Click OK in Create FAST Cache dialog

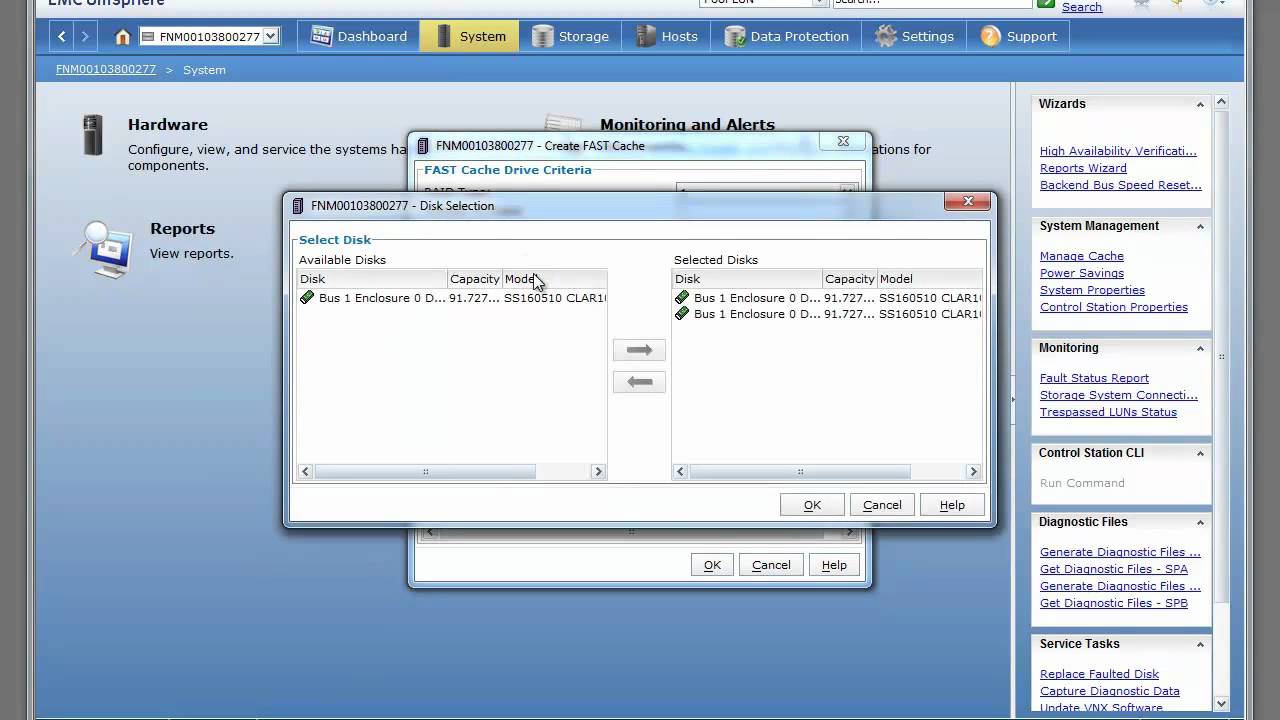(712, 565)
